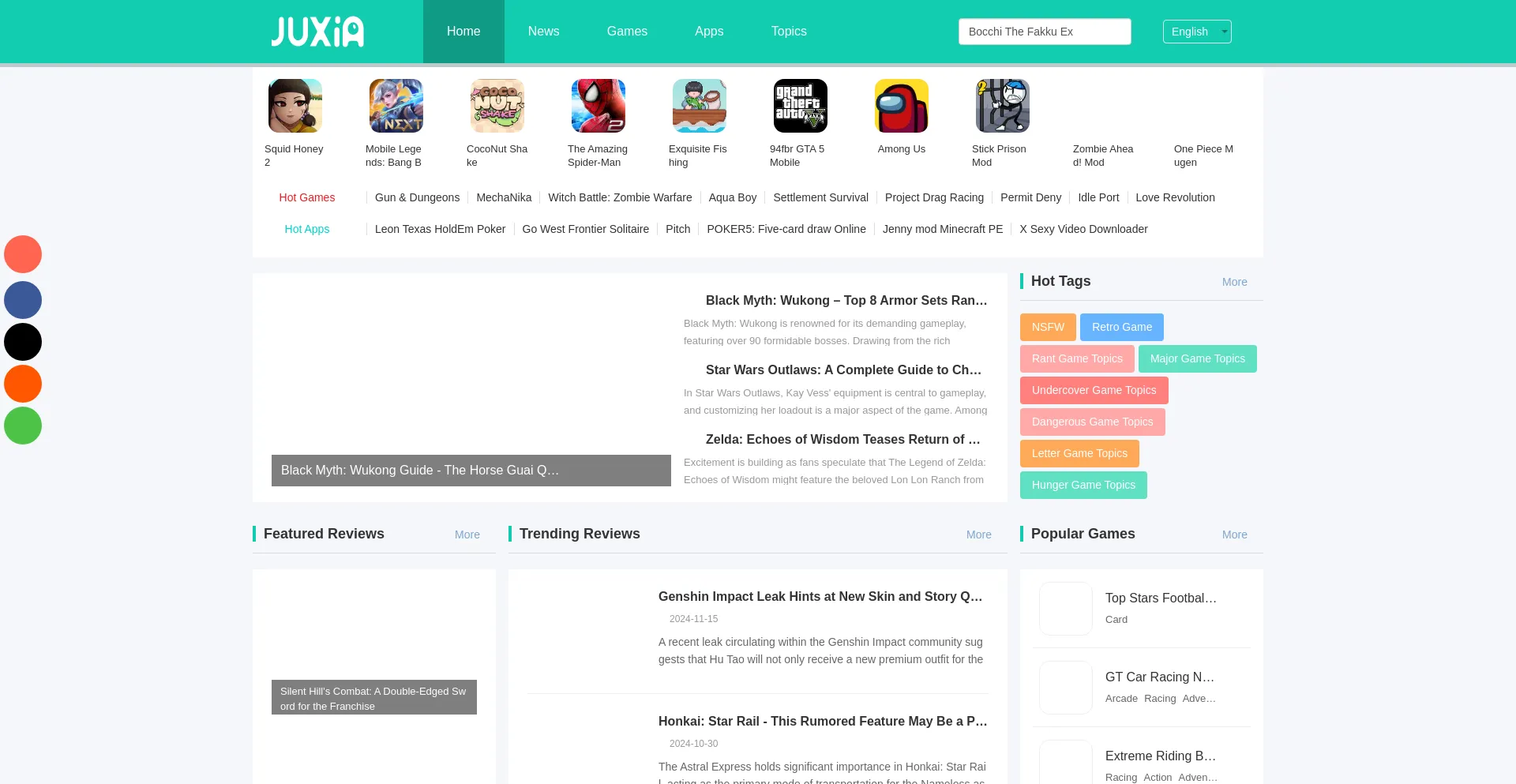This screenshot has width=1516, height=784.
Task: Open the Games tab
Action: 627,32
